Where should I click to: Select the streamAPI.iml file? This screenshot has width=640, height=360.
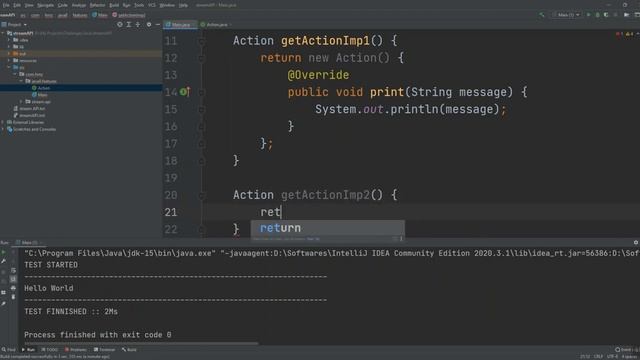[x=29, y=116]
